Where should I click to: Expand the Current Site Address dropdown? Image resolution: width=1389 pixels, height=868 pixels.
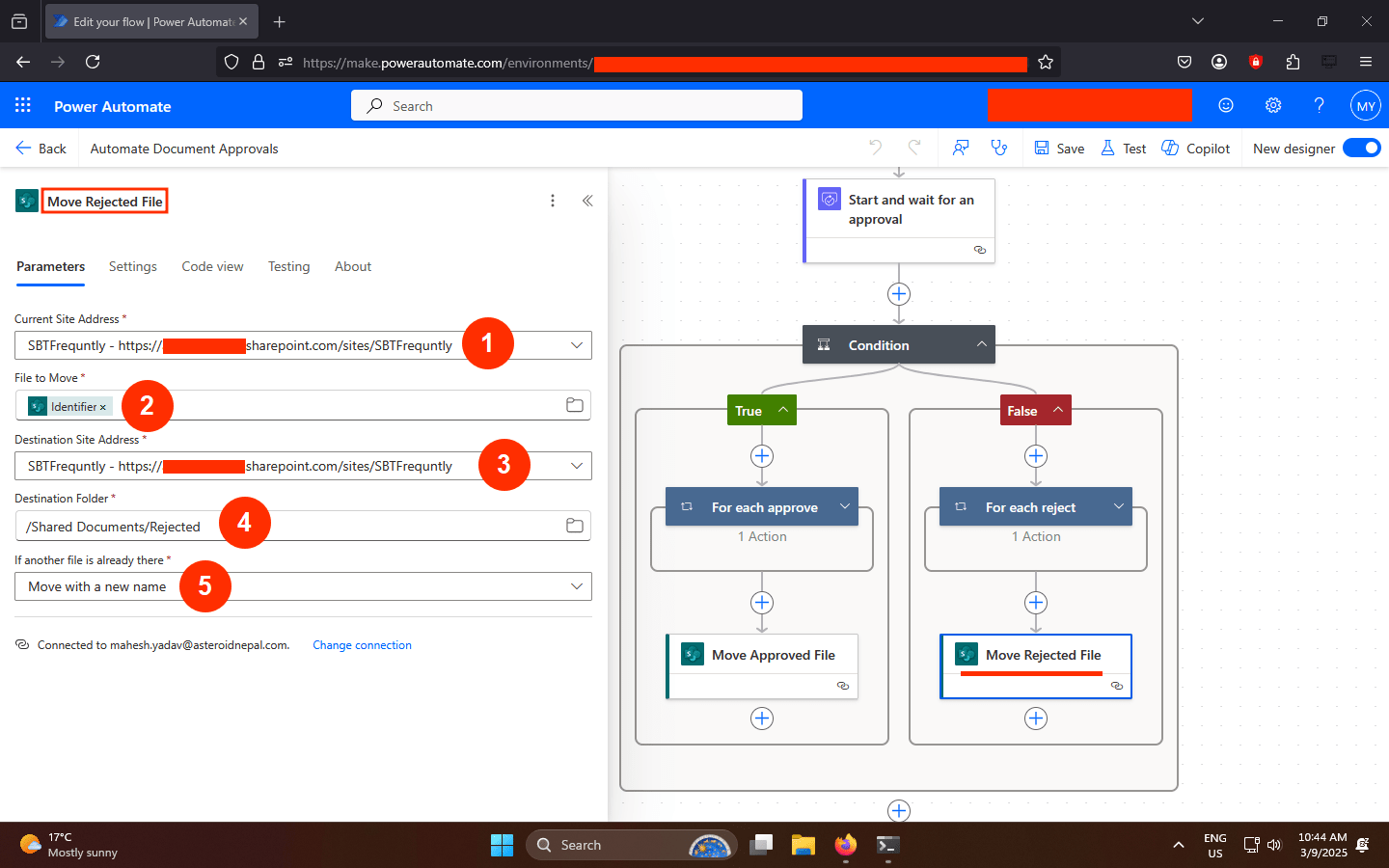pos(577,345)
